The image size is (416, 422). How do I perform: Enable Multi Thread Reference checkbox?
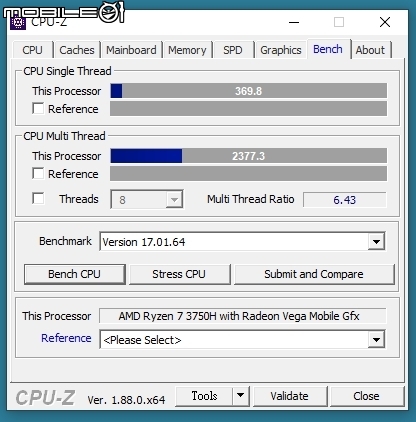coord(38,174)
